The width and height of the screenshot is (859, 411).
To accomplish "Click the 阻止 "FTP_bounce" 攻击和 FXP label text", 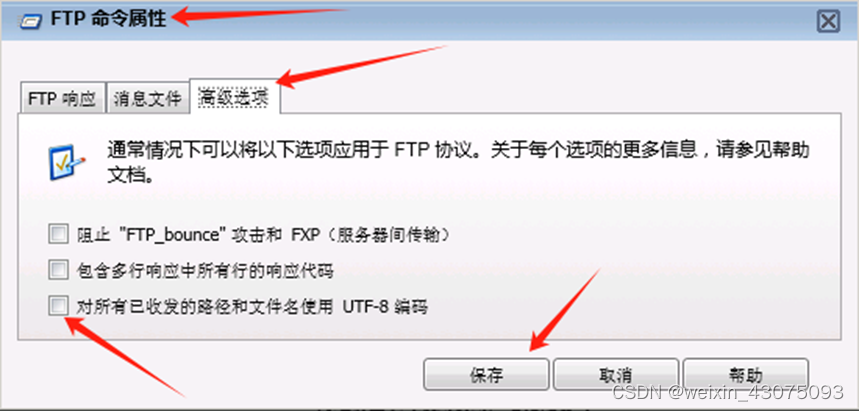I will pyautogui.click(x=264, y=235).
